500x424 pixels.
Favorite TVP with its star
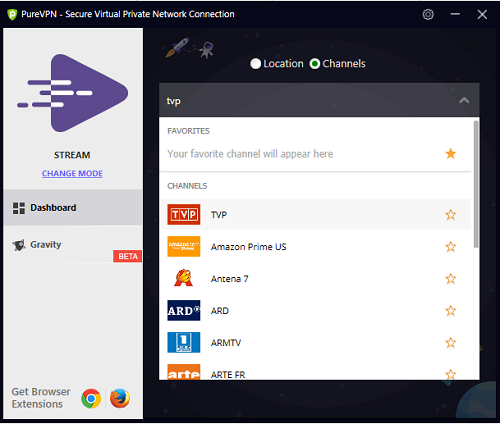click(451, 215)
